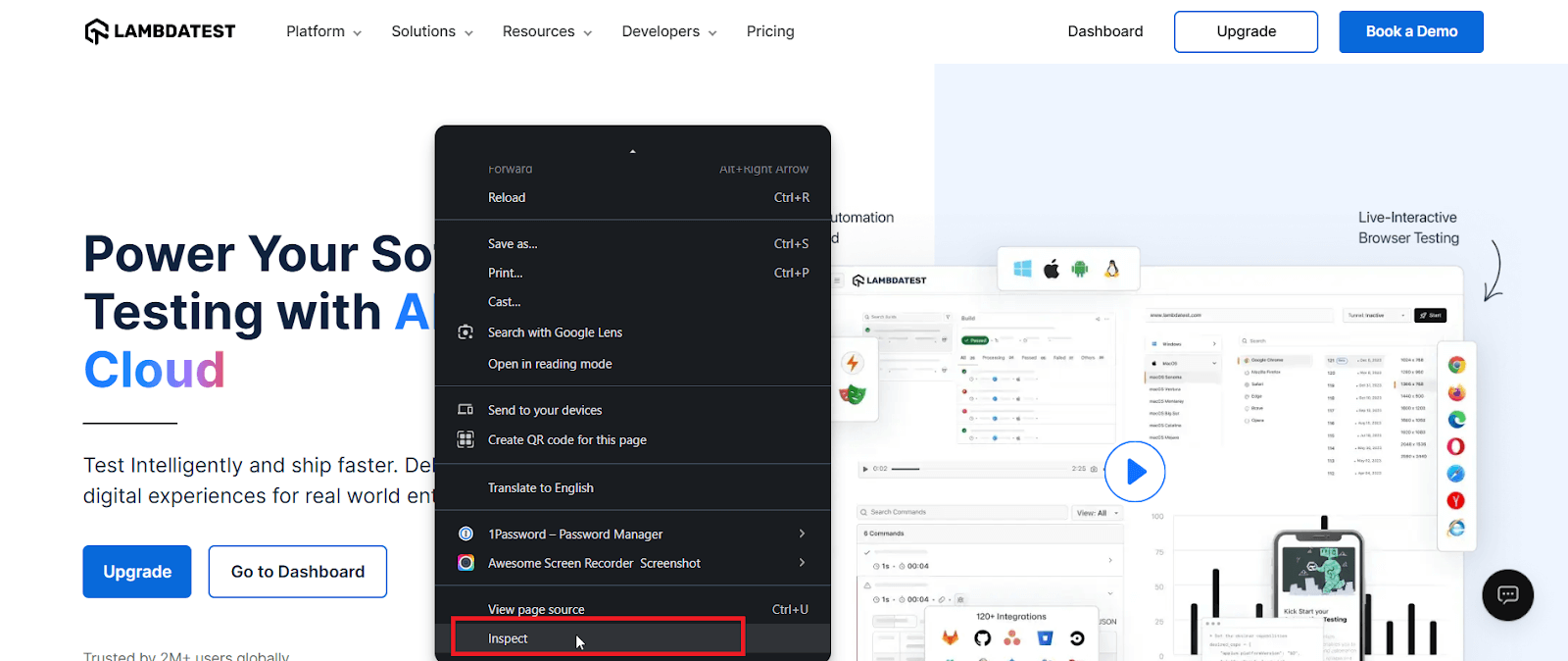The height and width of the screenshot is (661, 1568).
Task: Click the Bitbucket integration icon
Action: 1046,638
